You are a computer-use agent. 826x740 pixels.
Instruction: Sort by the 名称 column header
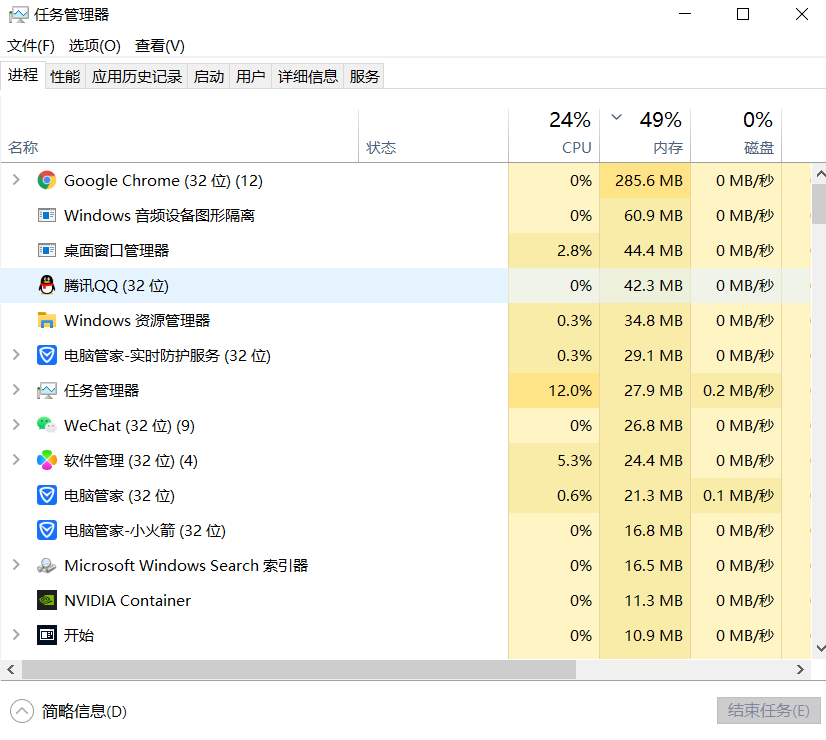point(179,135)
